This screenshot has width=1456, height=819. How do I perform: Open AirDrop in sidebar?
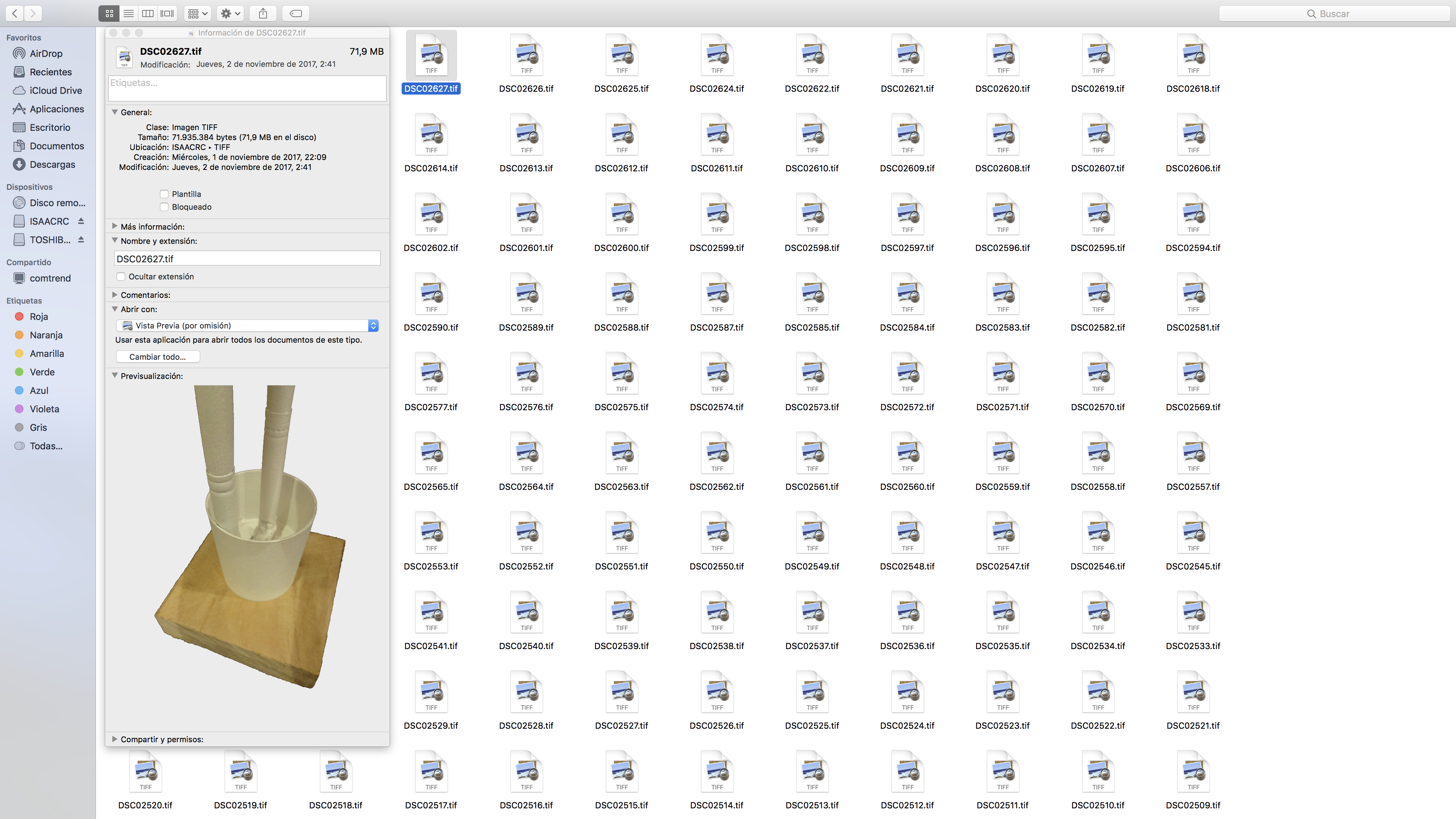tap(46, 54)
